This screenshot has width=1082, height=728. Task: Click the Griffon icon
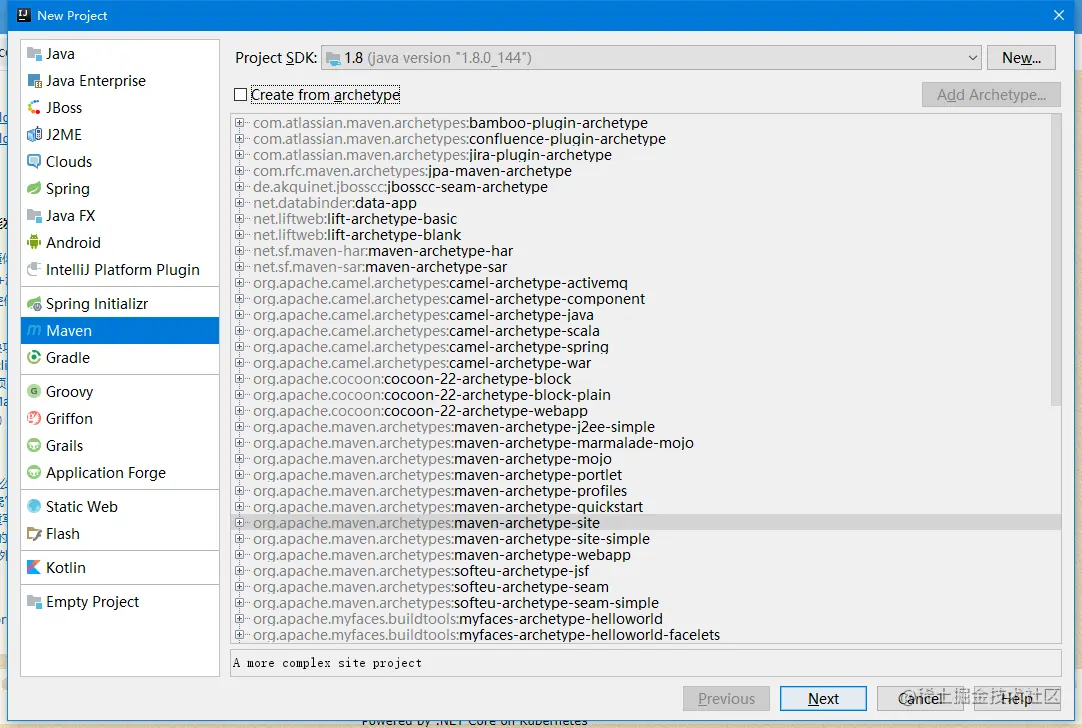pyautogui.click(x=34, y=418)
